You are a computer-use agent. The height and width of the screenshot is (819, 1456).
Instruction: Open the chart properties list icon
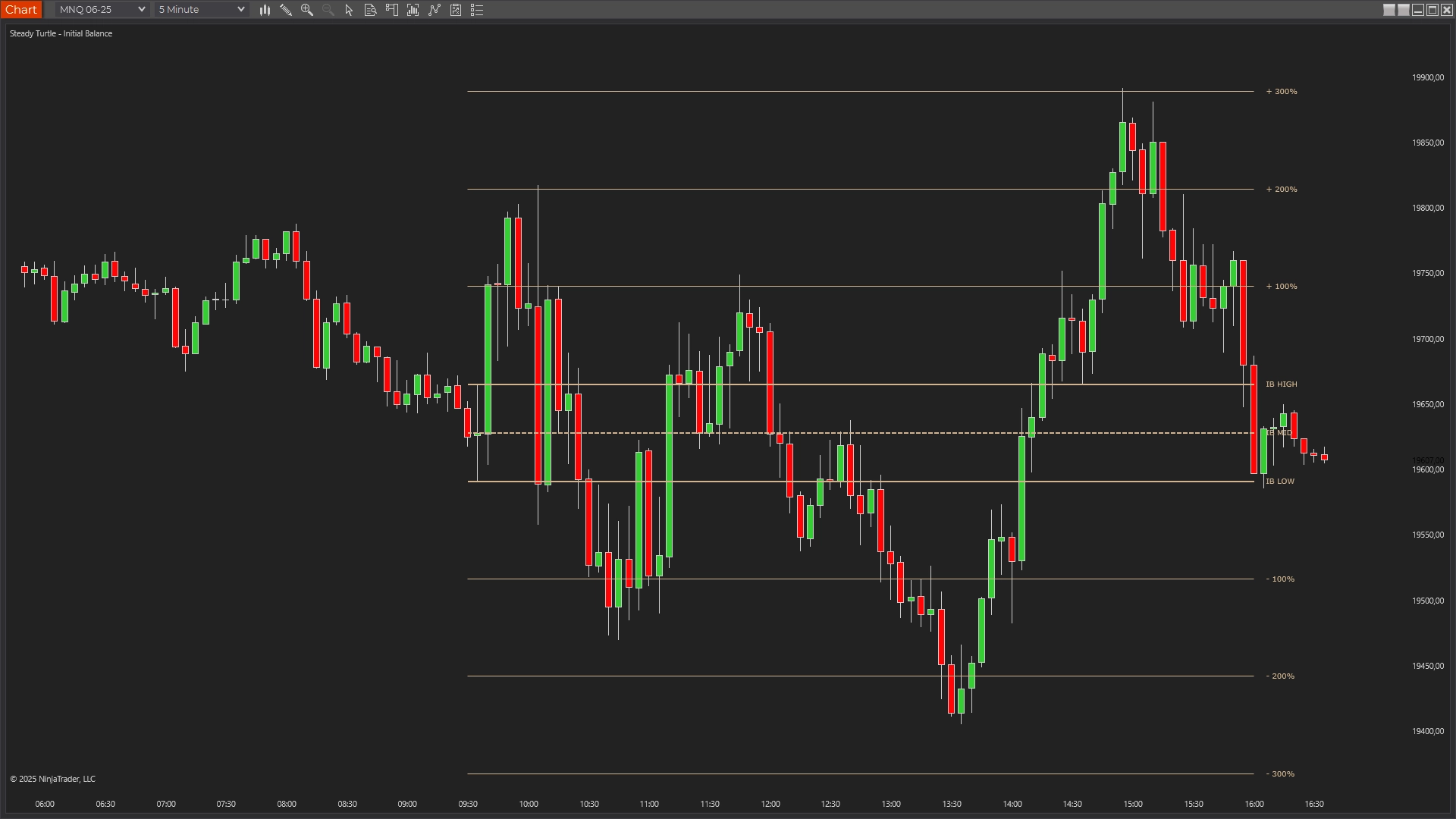tap(477, 10)
